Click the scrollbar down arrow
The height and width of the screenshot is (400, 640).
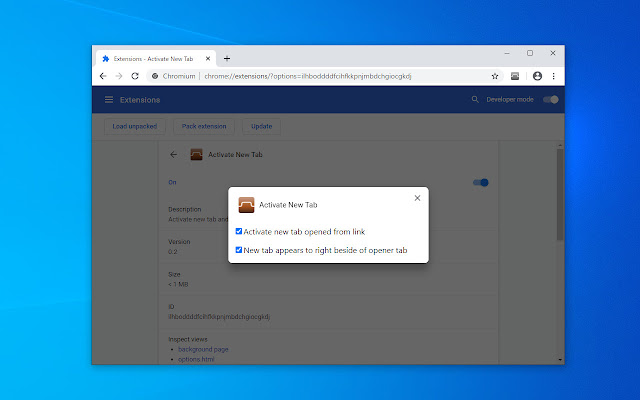[x=560, y=360]
